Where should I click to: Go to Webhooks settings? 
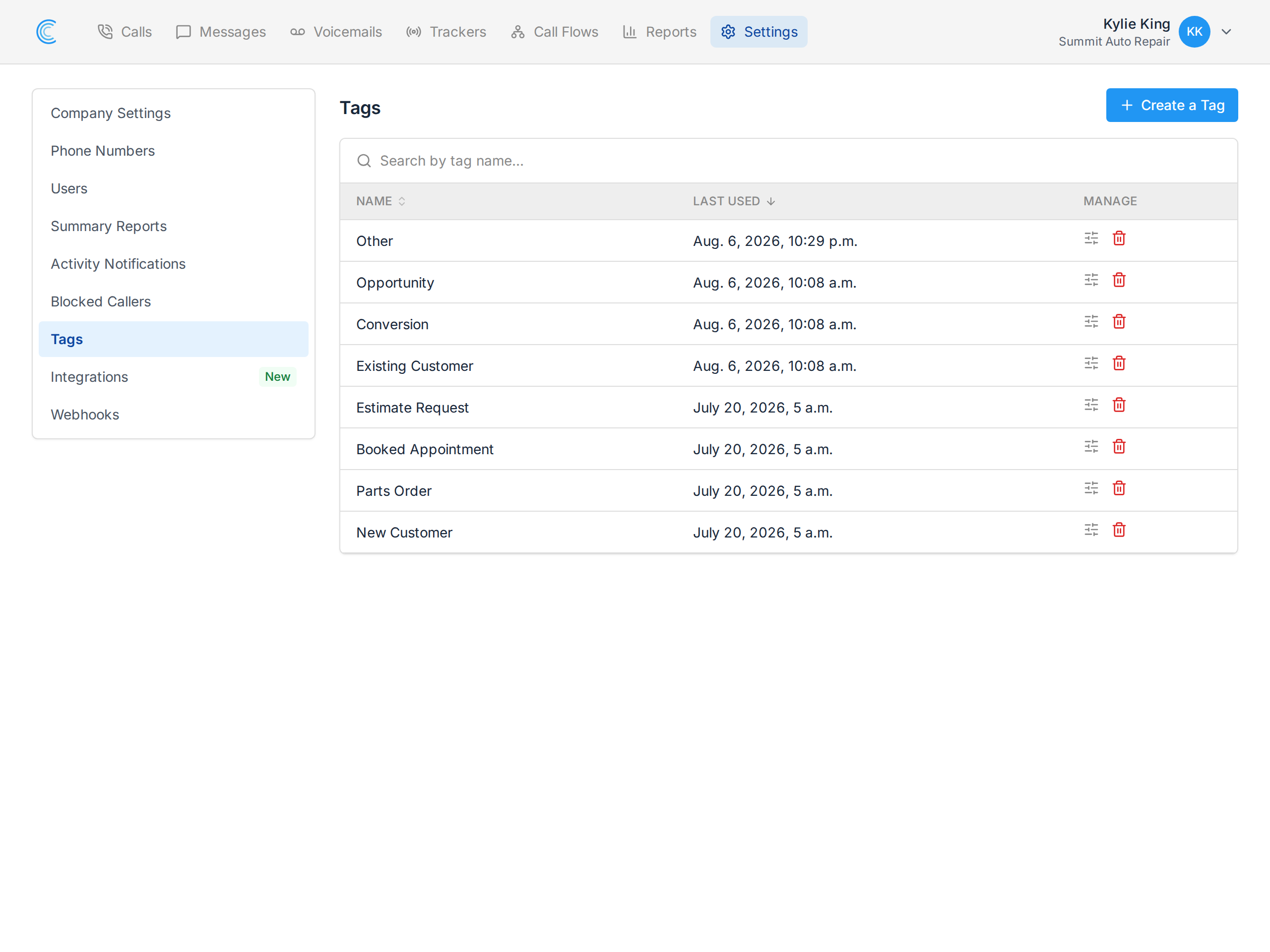tap(174, 415)
